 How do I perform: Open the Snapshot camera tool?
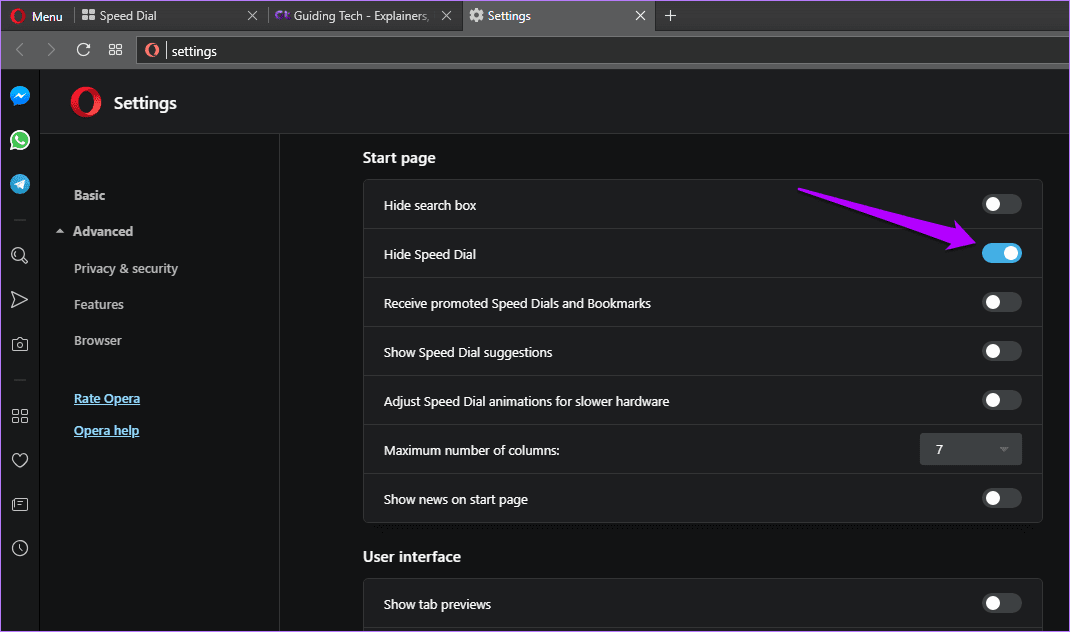[x=20, y=344]
